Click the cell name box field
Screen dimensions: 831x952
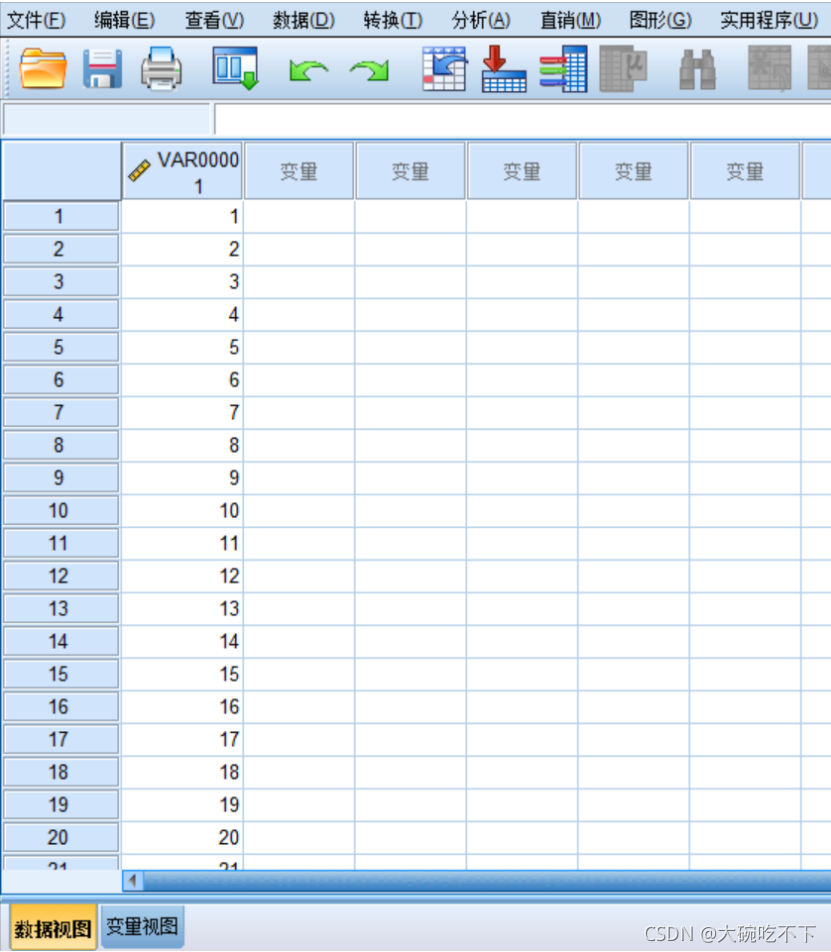click(x=107, y=119)
